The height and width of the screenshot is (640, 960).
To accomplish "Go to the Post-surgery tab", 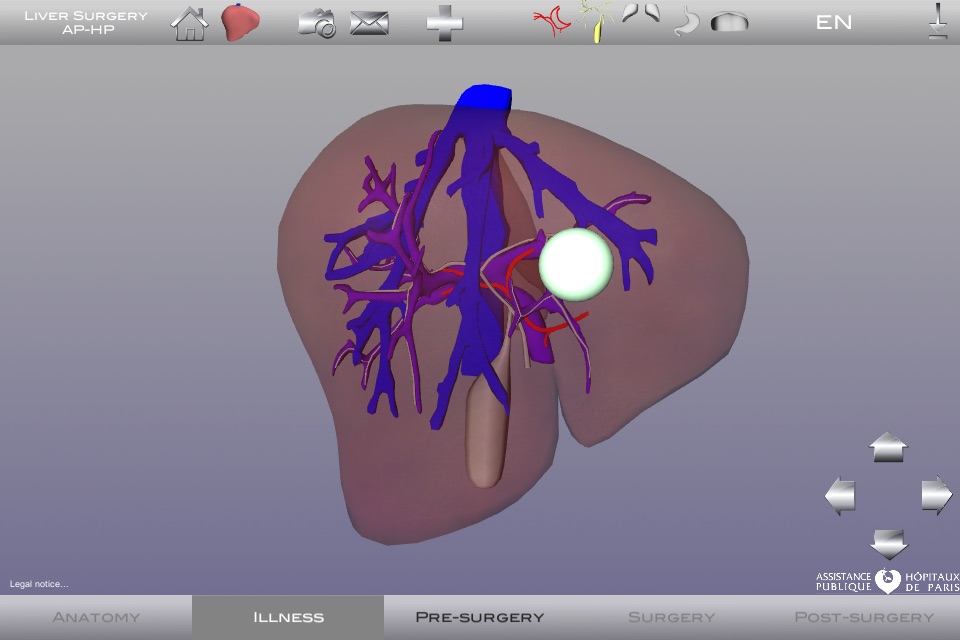I will coord(864,617).
